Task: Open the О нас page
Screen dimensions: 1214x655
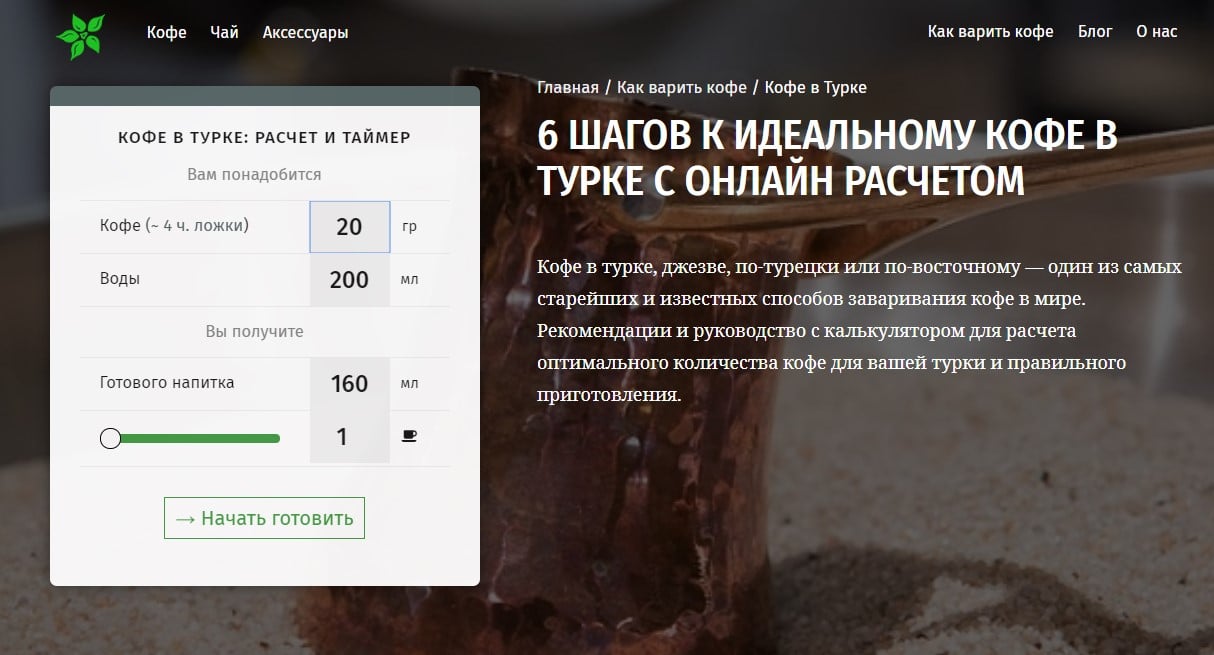Action: tap(1156, 31)
